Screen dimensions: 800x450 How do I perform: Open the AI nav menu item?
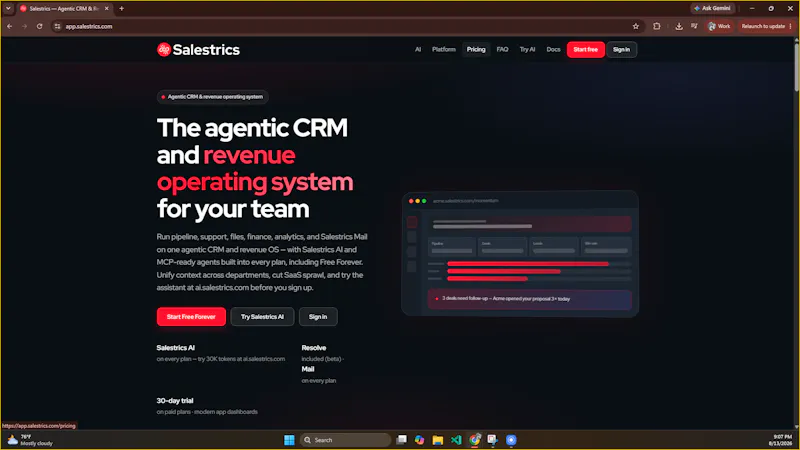(418, 49)
